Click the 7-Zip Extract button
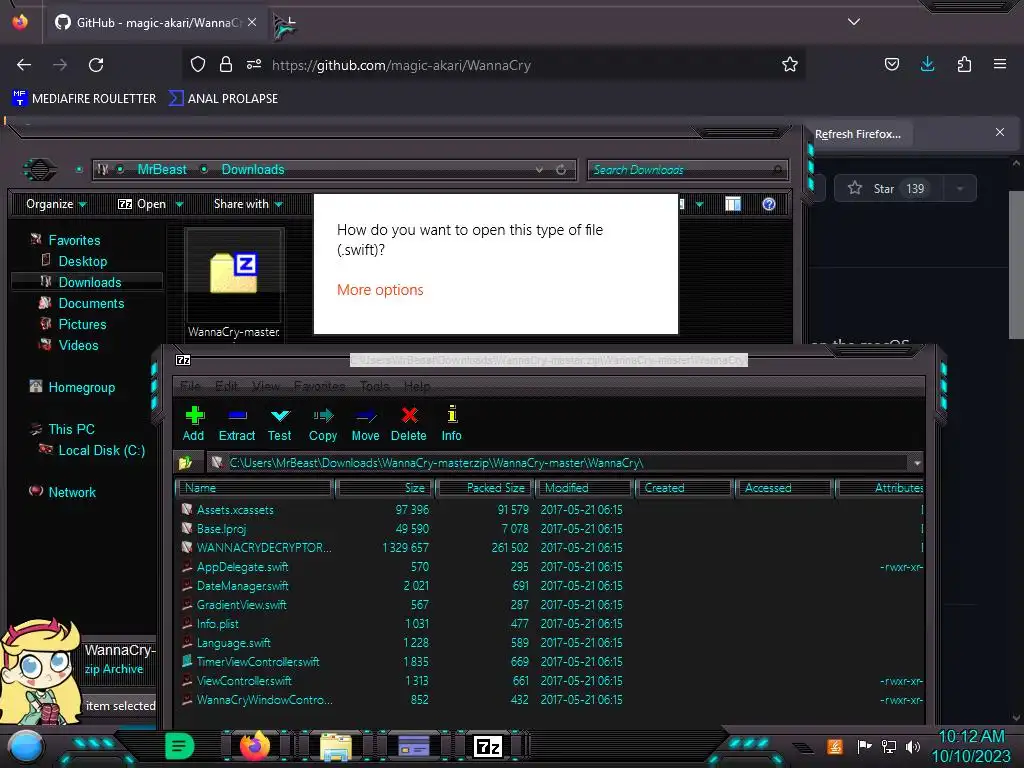The image size is (1024, 768). click(x=236, y=424)
